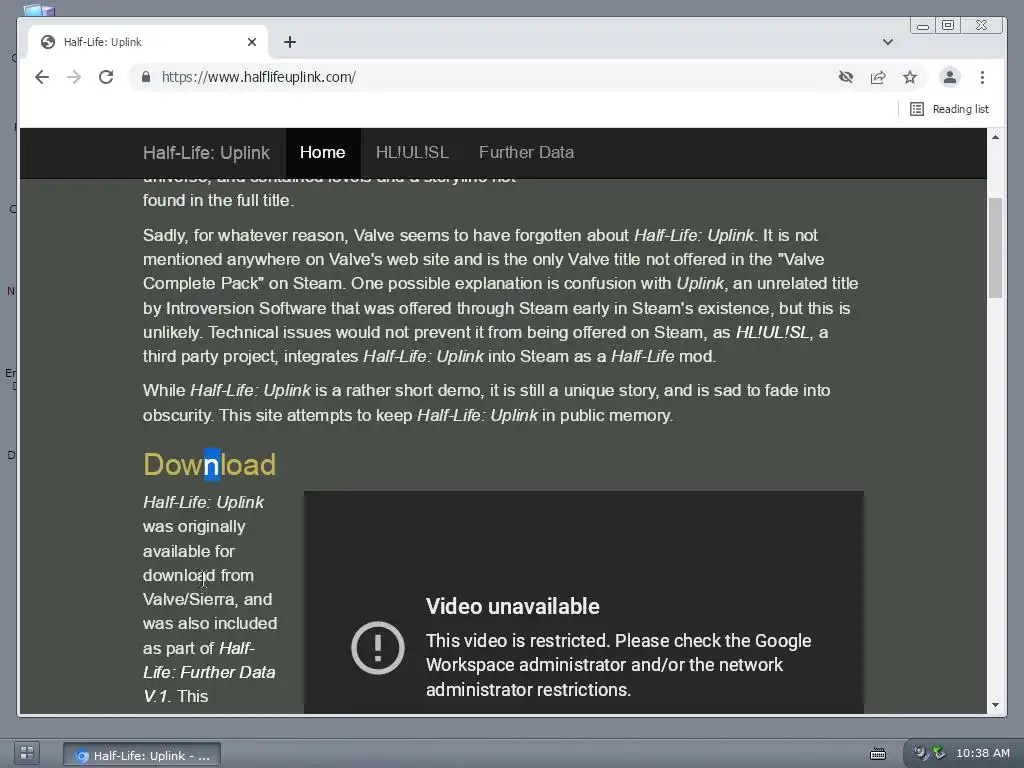Screen dimensions: 1024x768
Task: Click the 'While Half-Life: Uplink is' paragraph
Action: point(487,402)
